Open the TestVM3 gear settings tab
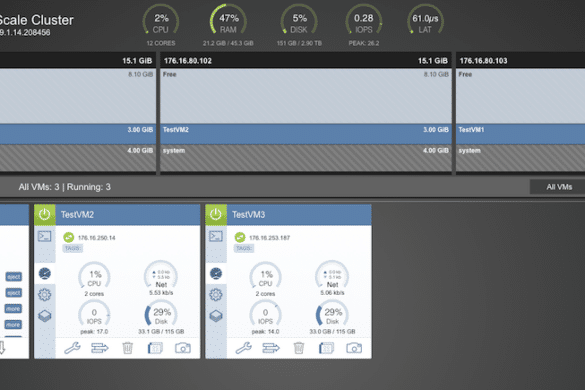Screen dimensions: 585x390 [216, 295]
